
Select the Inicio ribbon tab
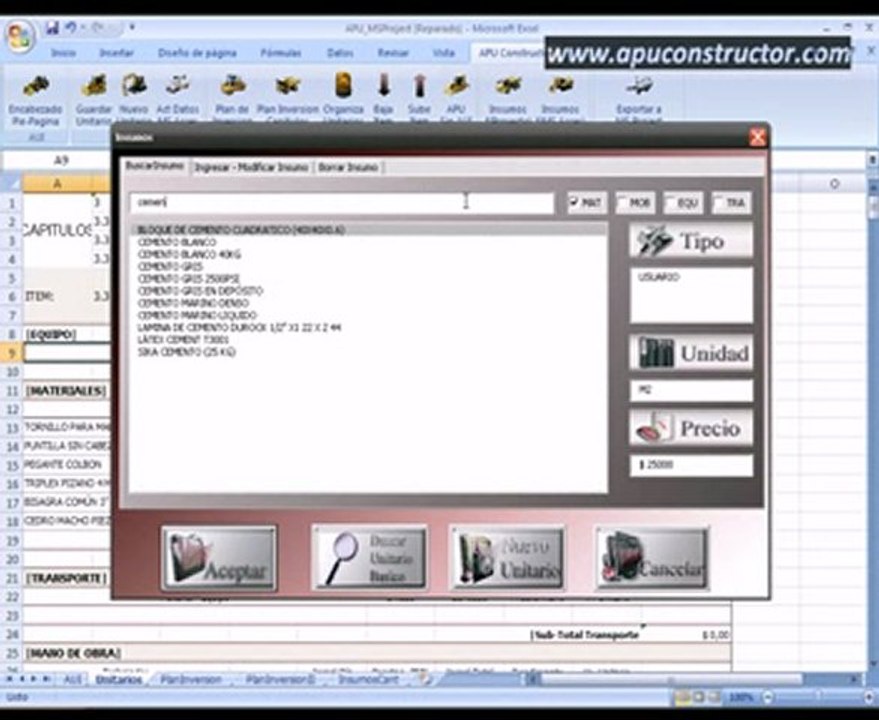coord(63,53)
